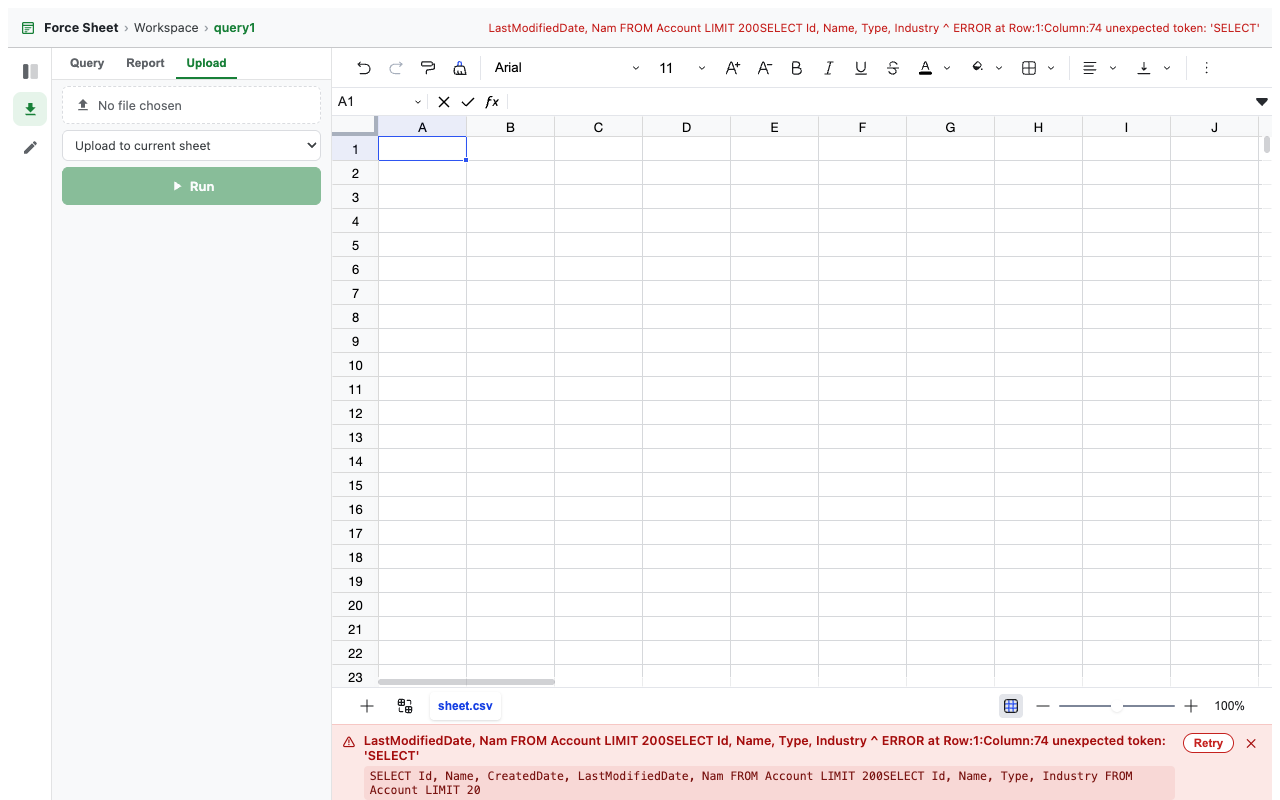Open the Arial font family dropdown
The width and height of the screenshot is (1280, 800).
click(567, 68)
